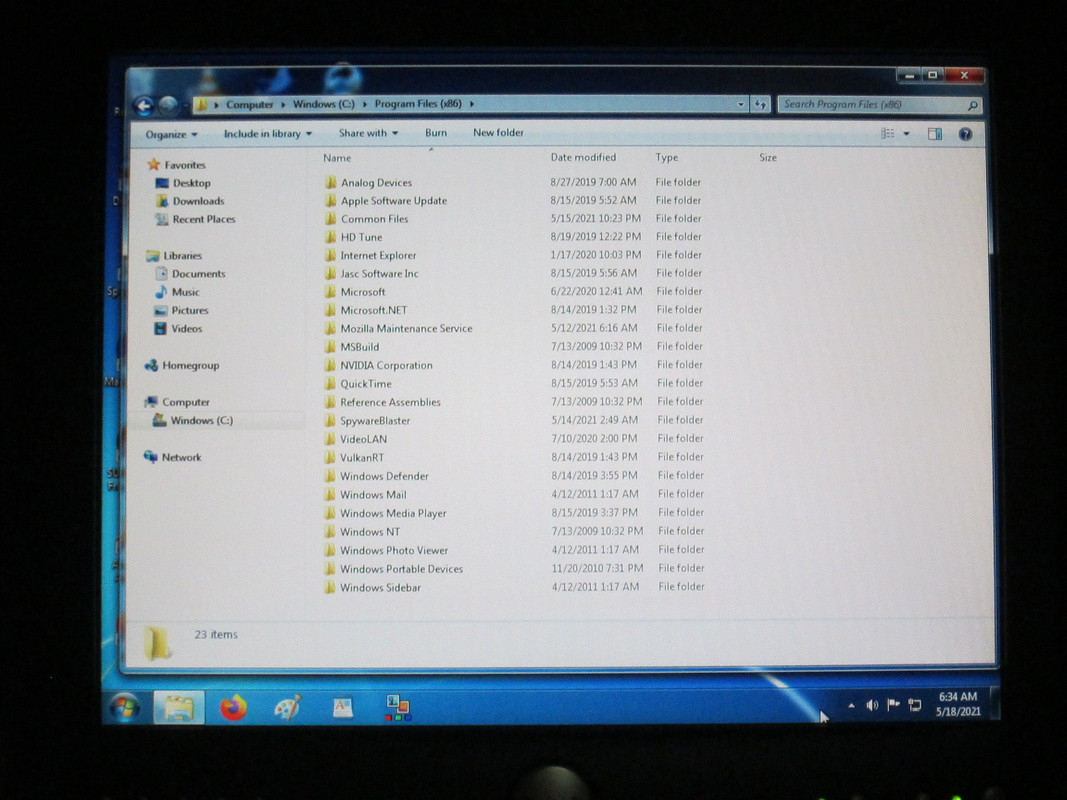Image resolution: width=1067 pixels, height=800 pixels.
Task: Select the Apple Software Update folder icon
Action: click(331, 201)
